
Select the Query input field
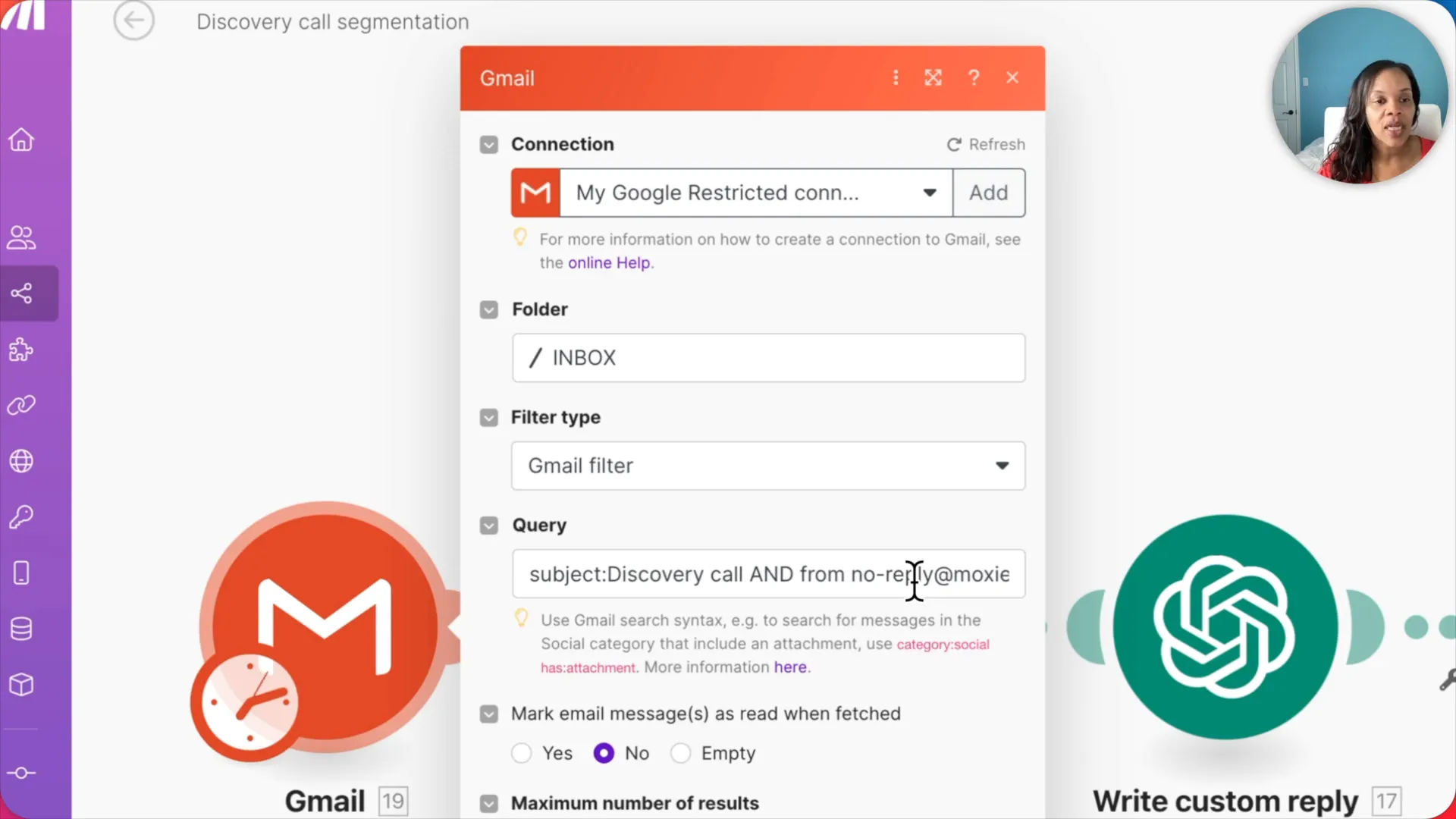[x=768, y=574]
